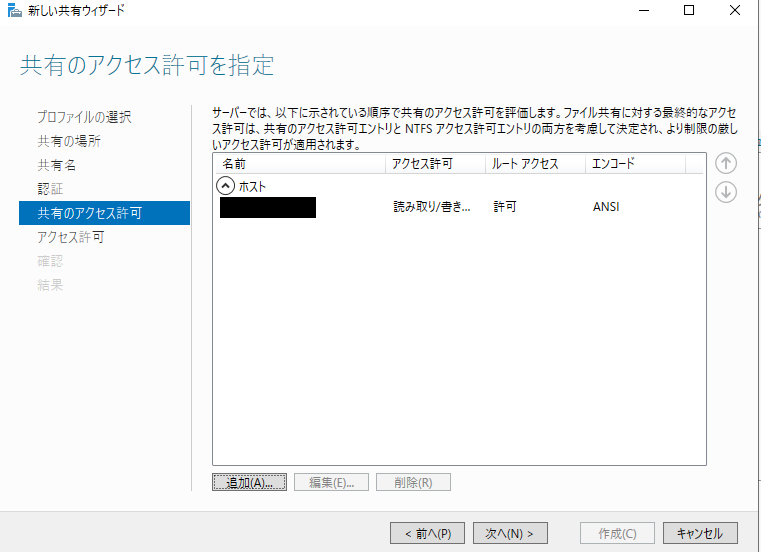This screenshot has width=761, height=552.
Task: Click 追加(A)... button
Action: [250, 483]
